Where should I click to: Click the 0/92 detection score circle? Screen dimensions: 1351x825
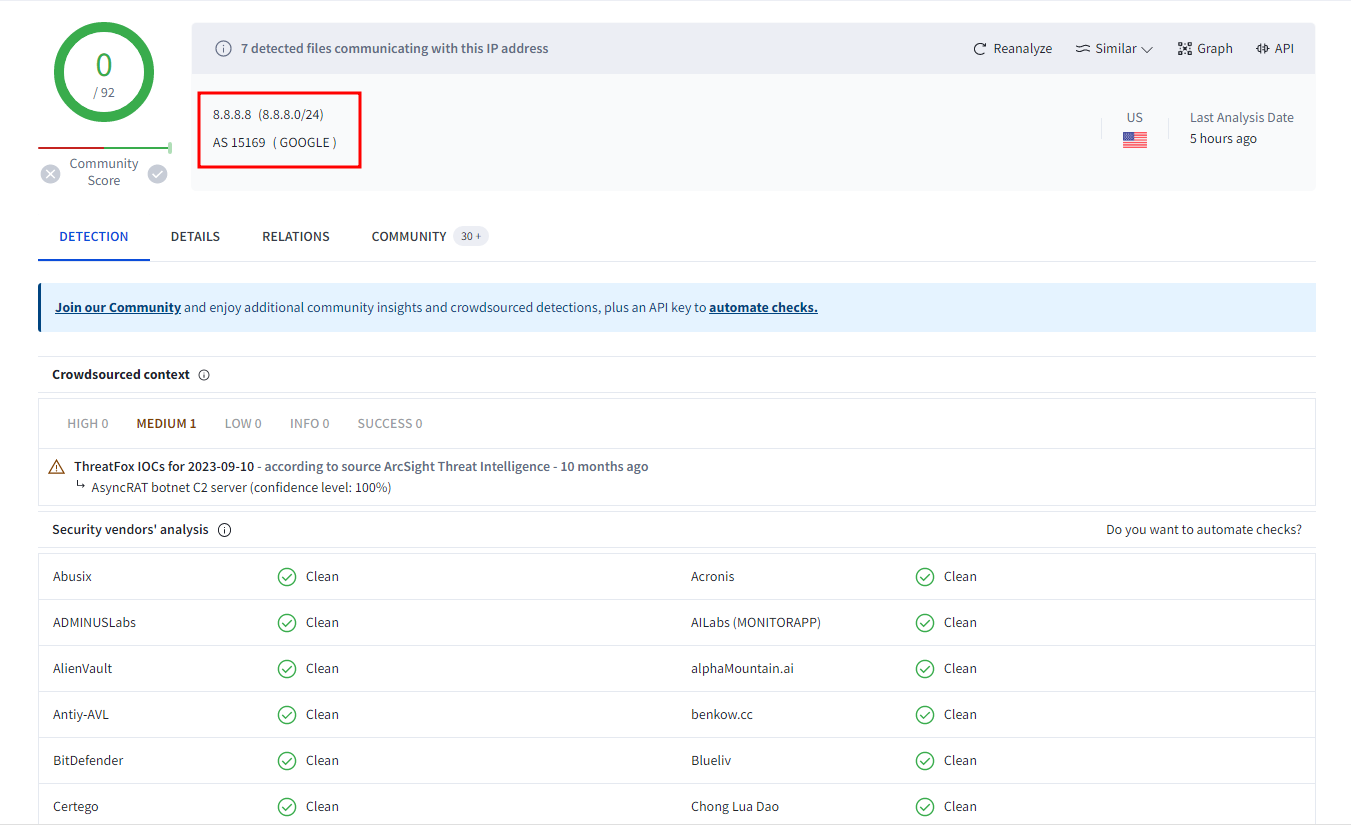tap(104, 73)
